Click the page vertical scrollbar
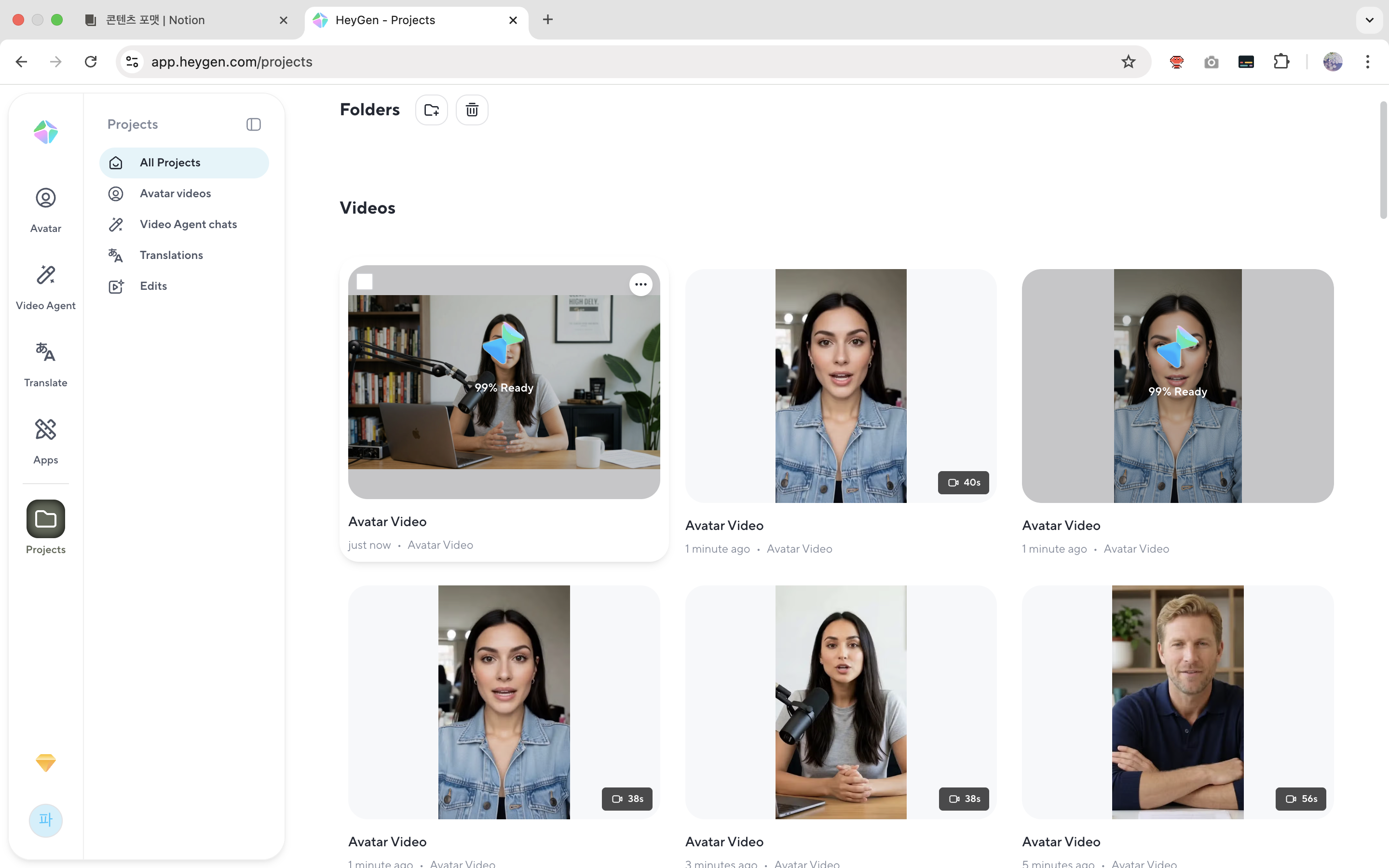This screenshot has width=1389, height=868. point(1383,161)
